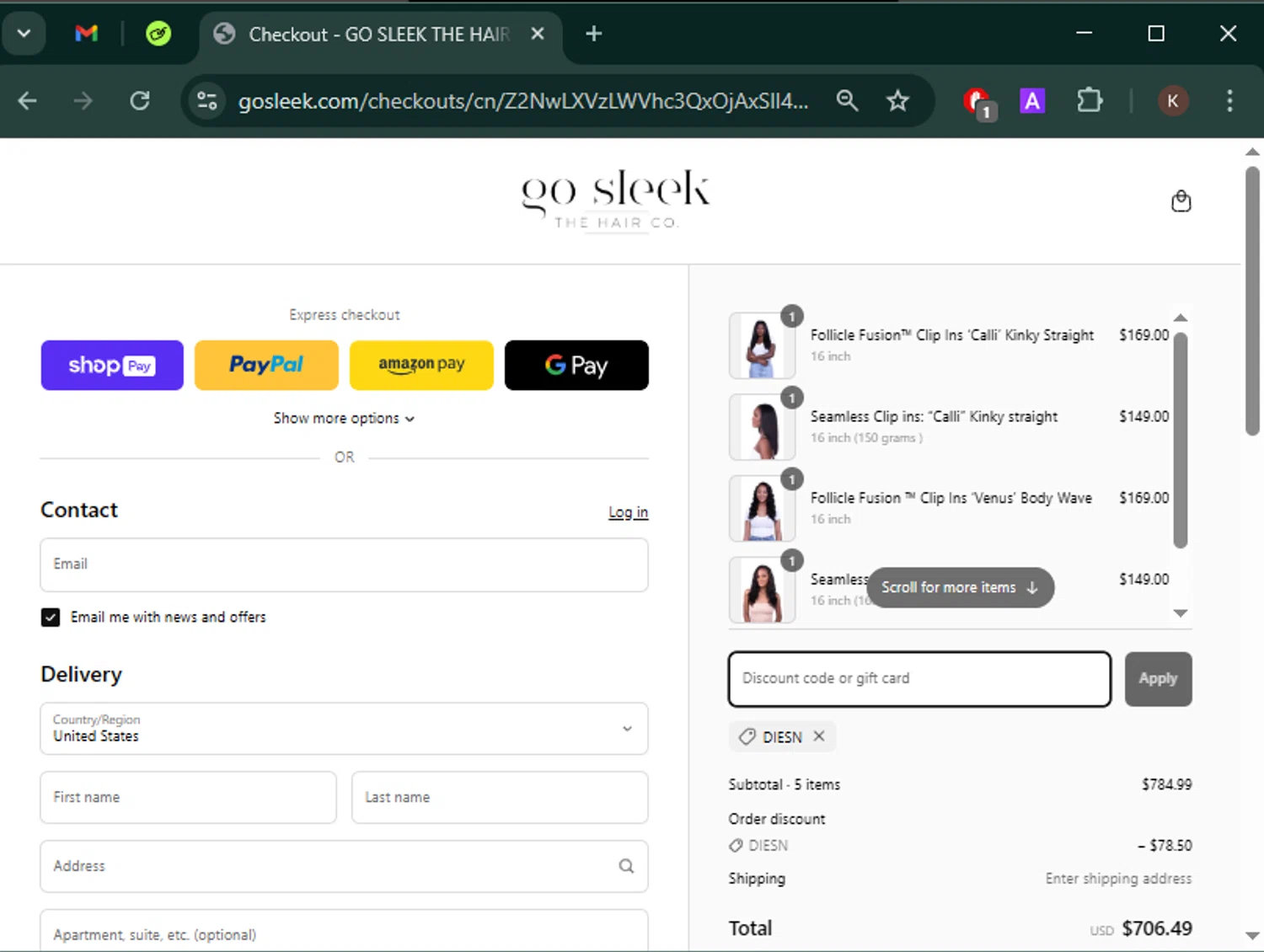Screen dimensions: 1264x952
Task: Focus the First name field
Action: (188, 797)
